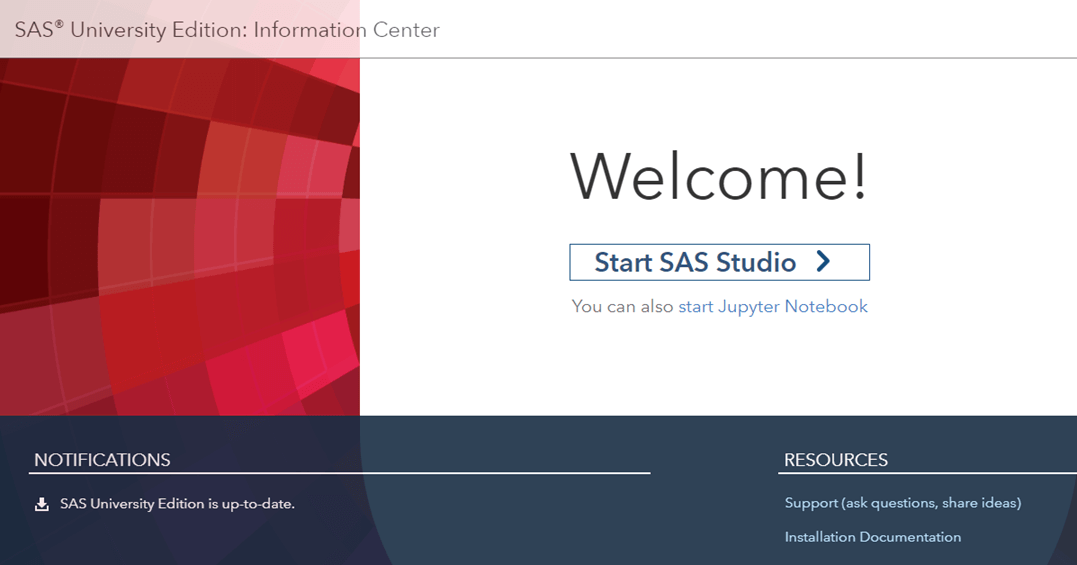Click the registered trademark symbol after SAS
This screenshot has width=1077, height=565.
click(59, 23)
